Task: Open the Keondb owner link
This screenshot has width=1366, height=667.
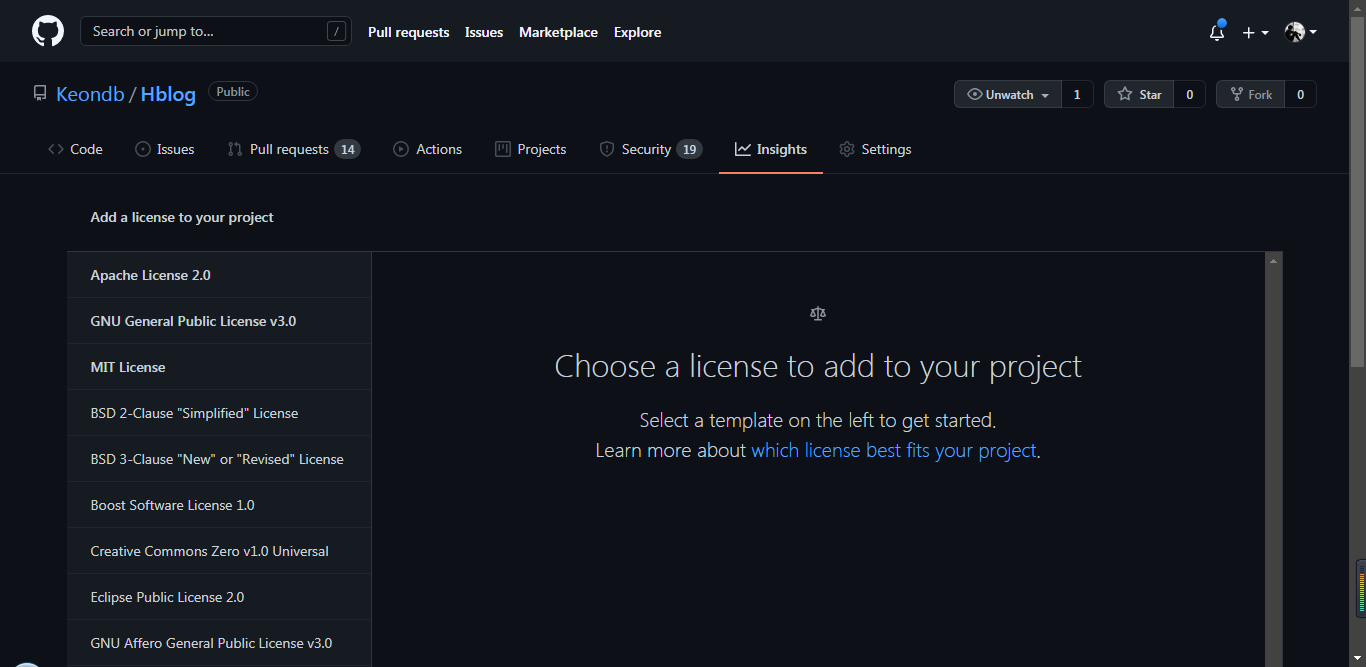Action: (x=90, y=94)
